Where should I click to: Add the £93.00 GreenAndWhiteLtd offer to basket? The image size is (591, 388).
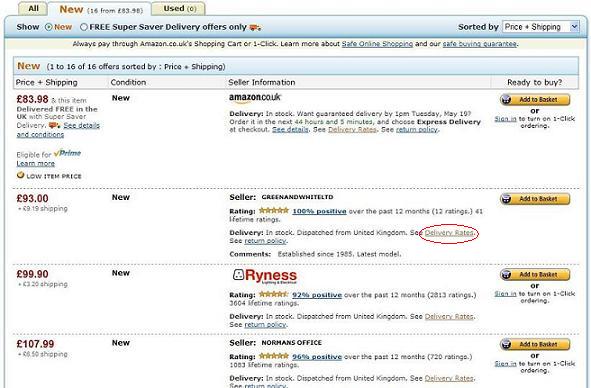point(535,199)
